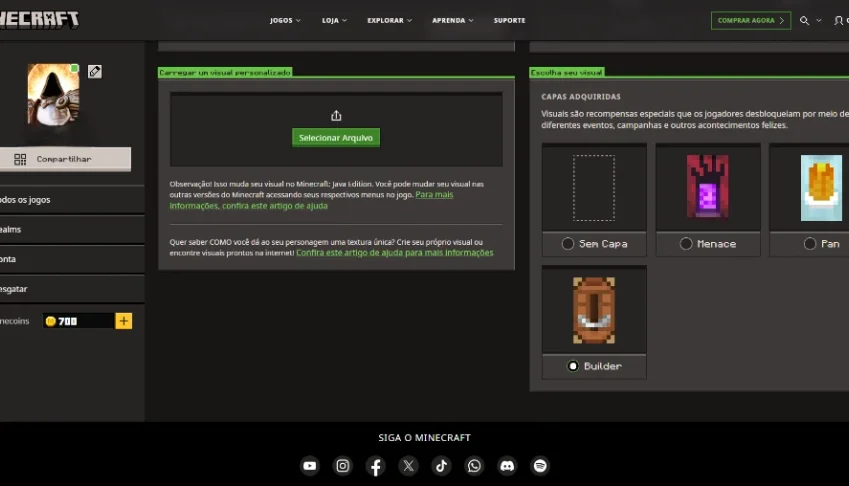Click the 'Capas Adquiridas' heading

click(581, 97)
